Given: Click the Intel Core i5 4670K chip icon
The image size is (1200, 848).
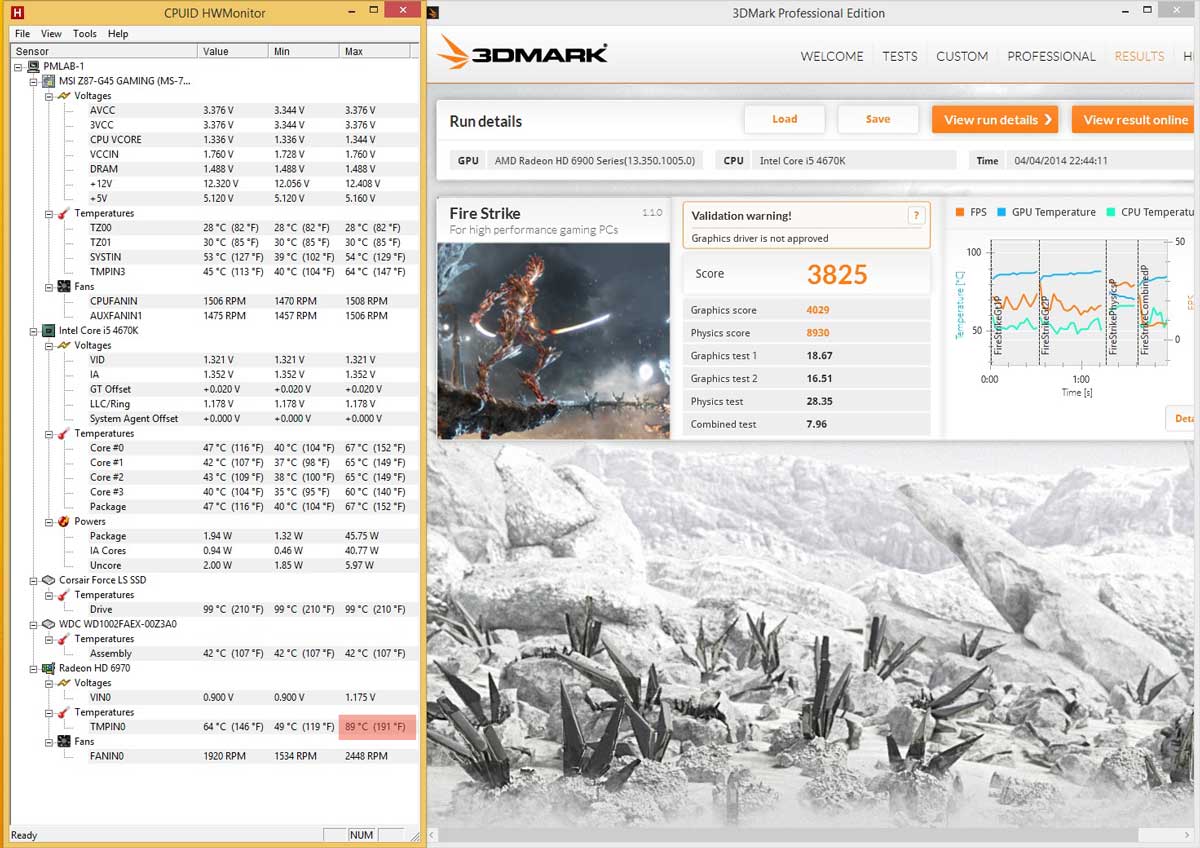Looking at the screenshot, I should pos(49,330).
